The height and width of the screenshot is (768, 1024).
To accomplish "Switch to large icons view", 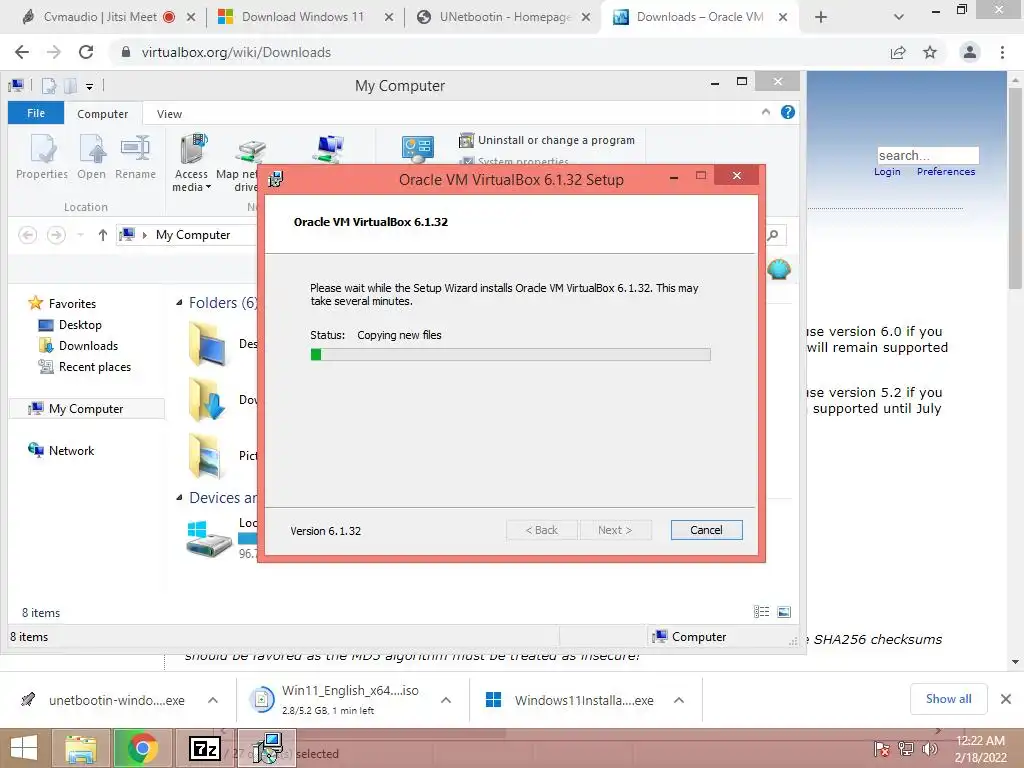I will click(x=784, y=611).
